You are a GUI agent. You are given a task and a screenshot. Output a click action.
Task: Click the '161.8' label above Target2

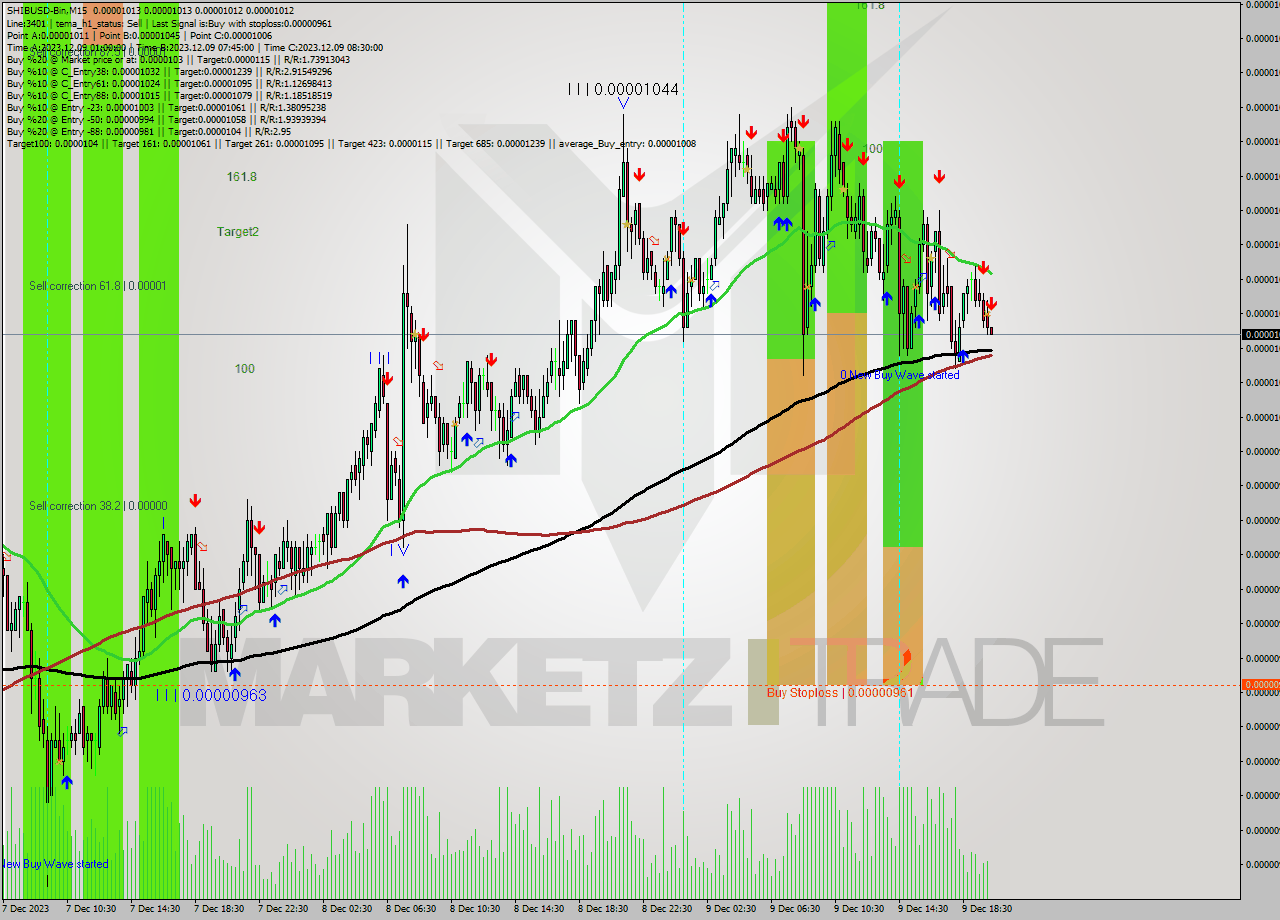[x=242, y=177]
